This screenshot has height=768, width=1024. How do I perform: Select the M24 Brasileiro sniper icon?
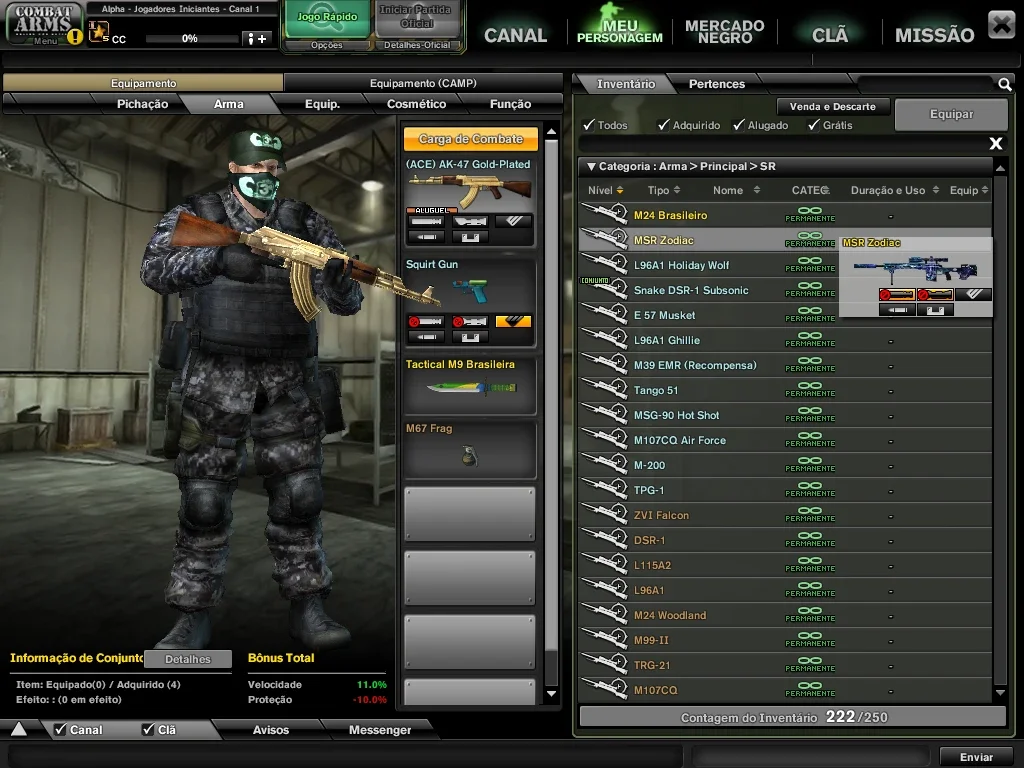(x=604, y=214)
